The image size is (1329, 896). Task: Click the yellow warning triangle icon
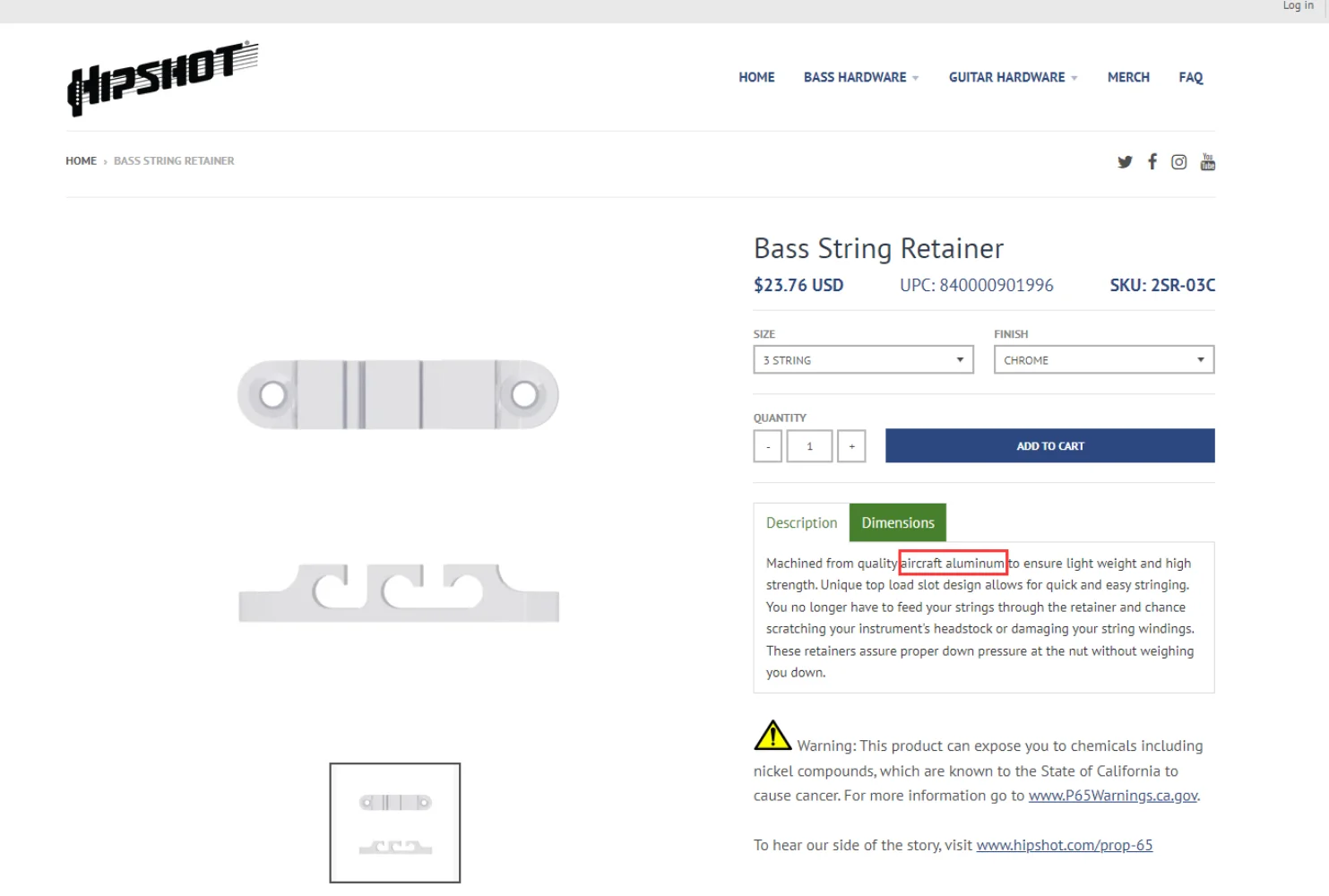772,736
